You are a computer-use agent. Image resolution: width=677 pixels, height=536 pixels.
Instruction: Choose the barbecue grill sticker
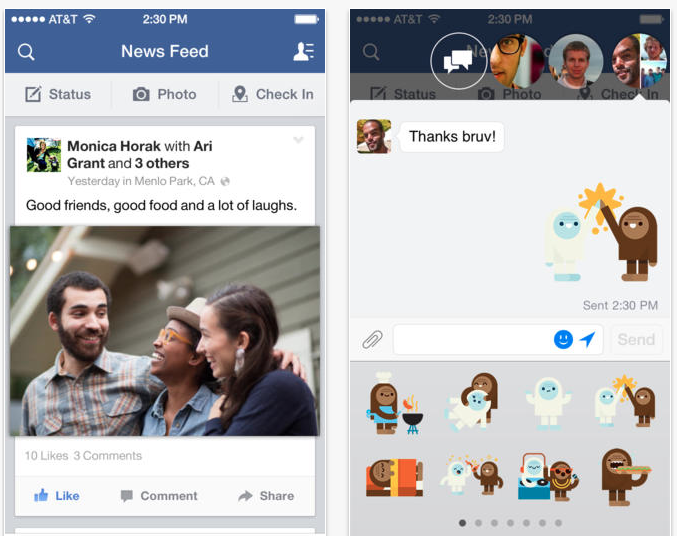[394, 403]
